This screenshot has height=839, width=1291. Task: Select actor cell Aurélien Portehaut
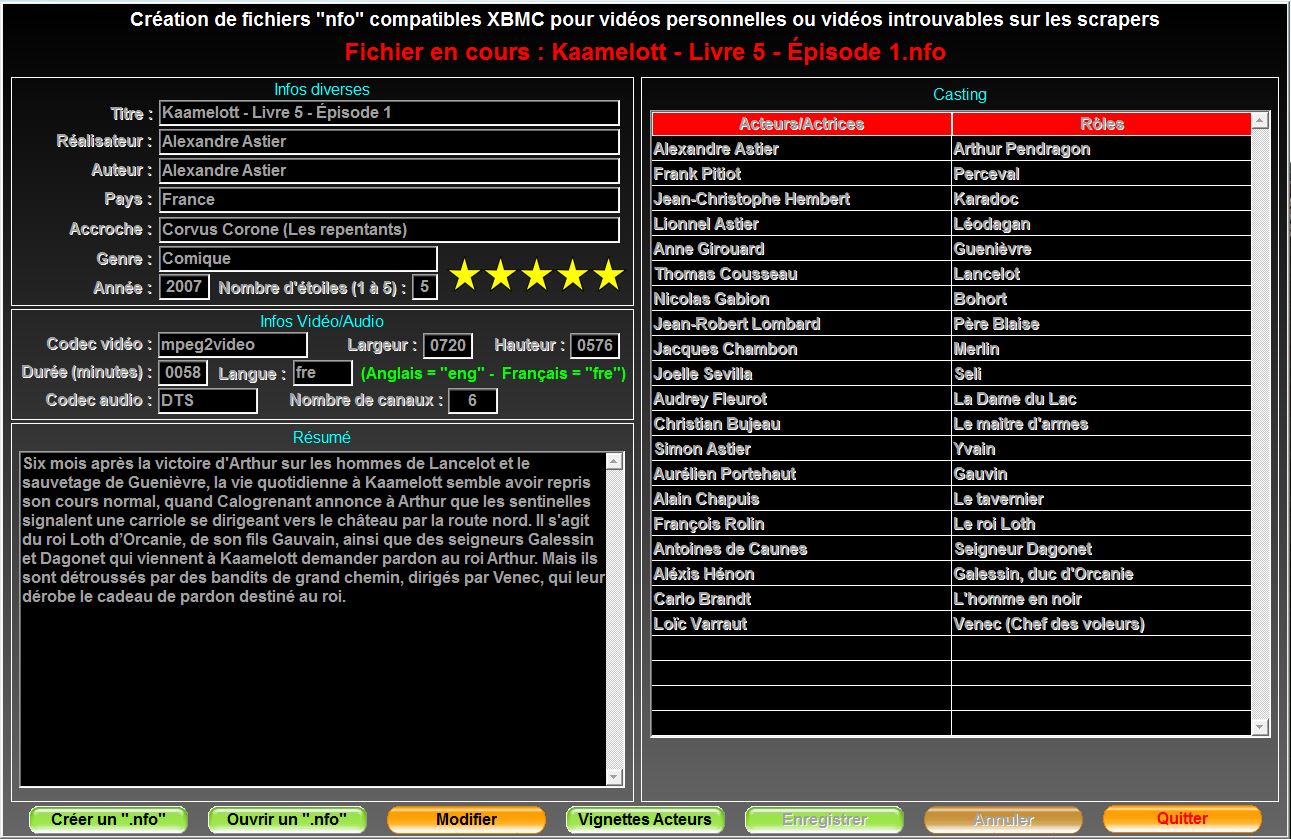point(801,474)
